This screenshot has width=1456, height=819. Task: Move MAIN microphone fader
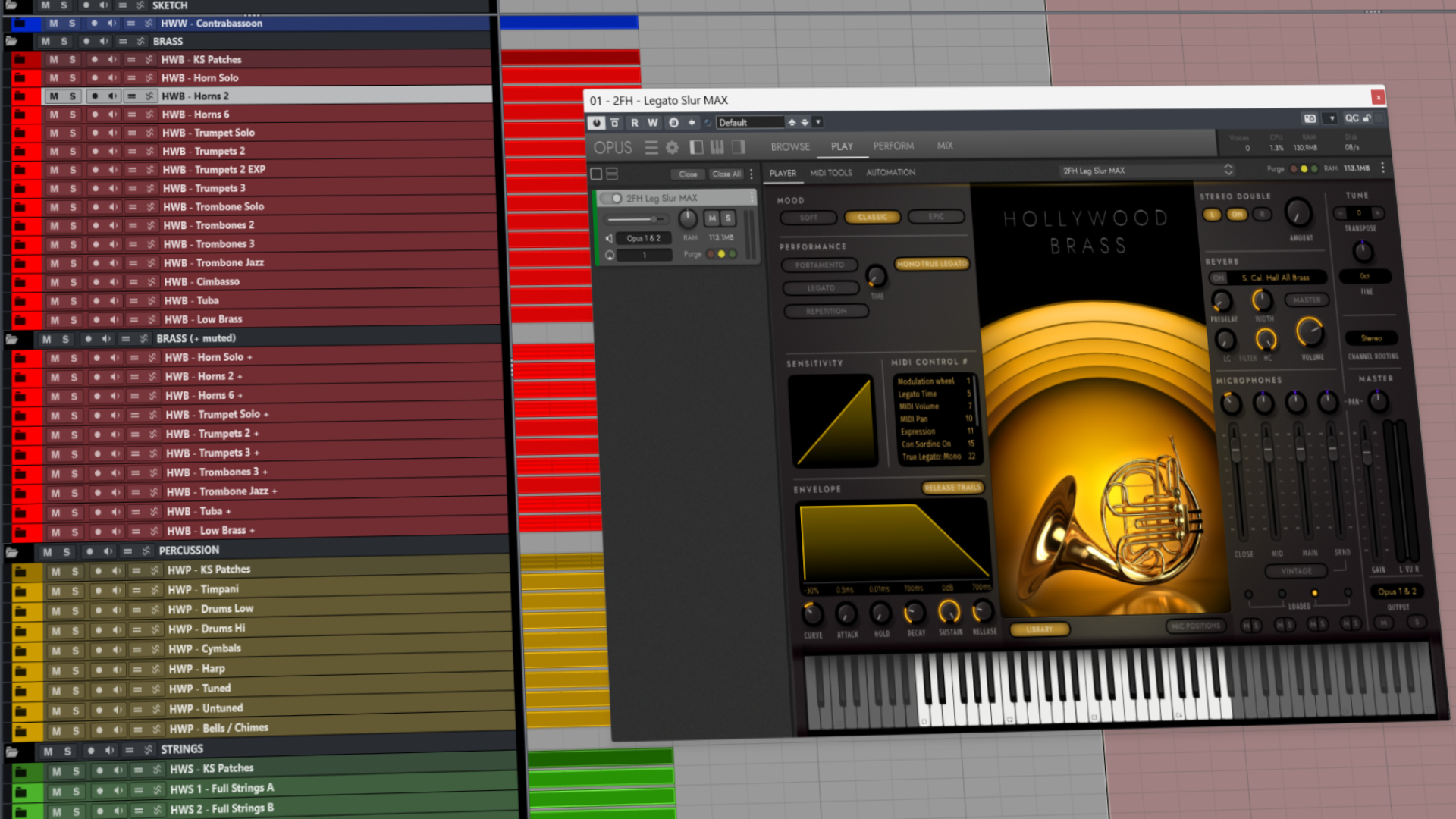coord(1301,450)
